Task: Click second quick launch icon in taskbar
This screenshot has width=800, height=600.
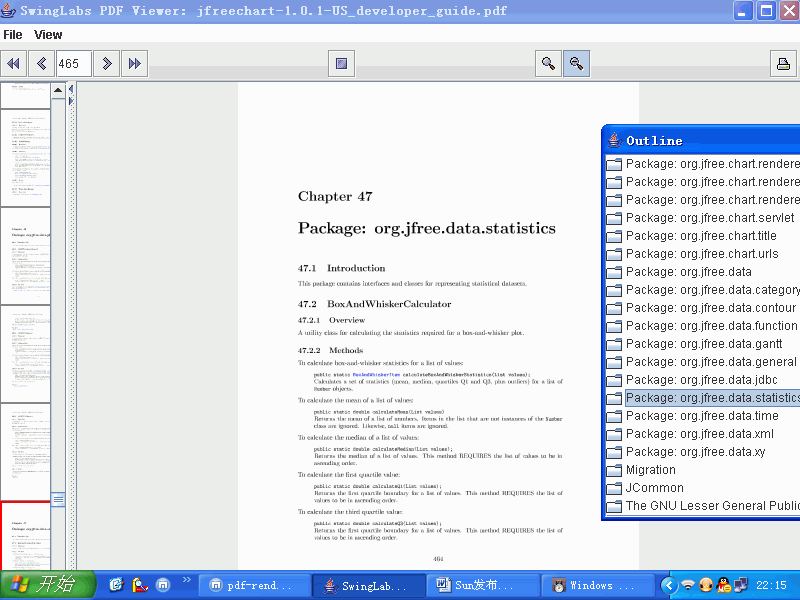Action: (x=140, y=584)
